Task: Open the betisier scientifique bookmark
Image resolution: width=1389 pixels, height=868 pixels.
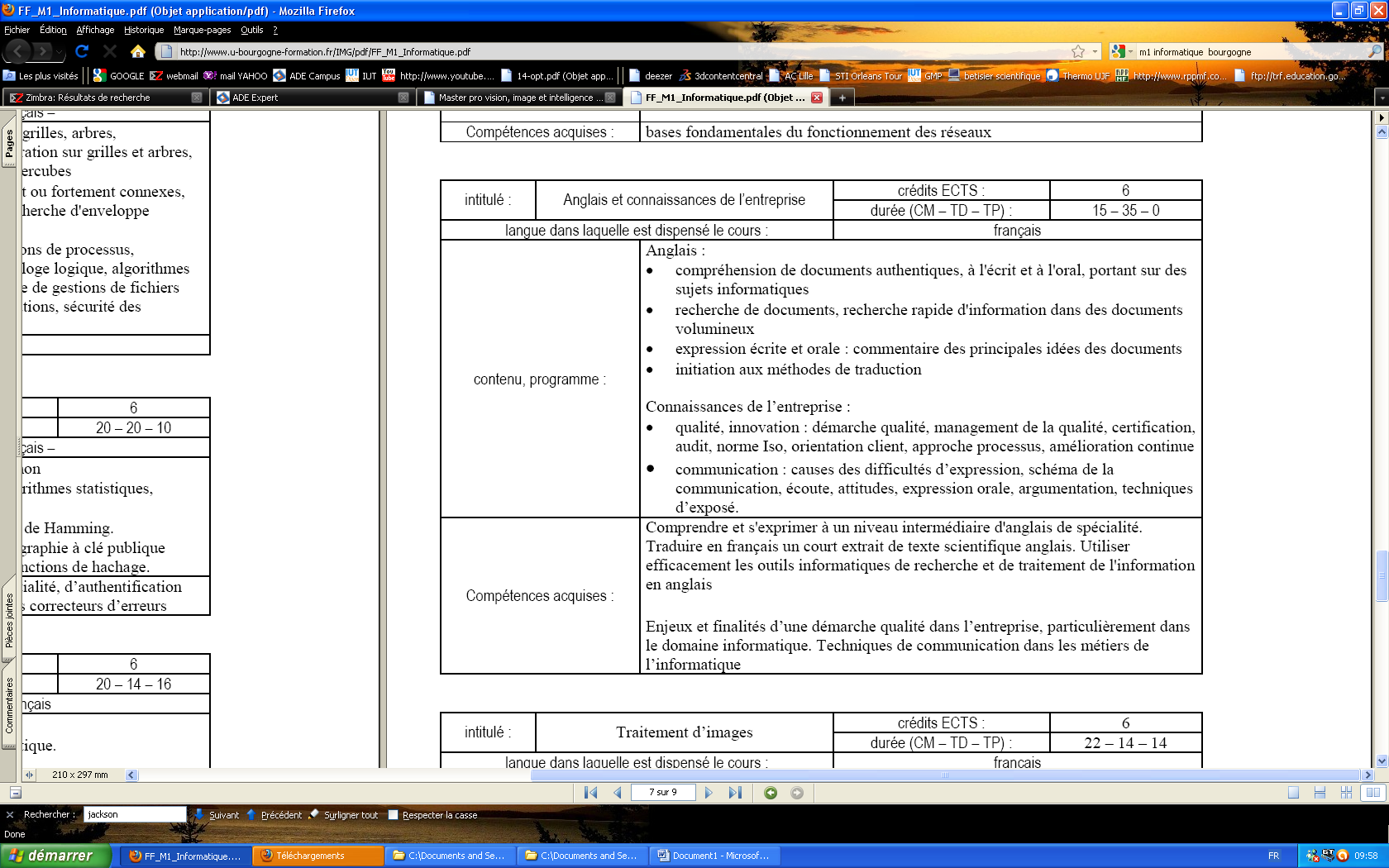Action: pos(995,75)
